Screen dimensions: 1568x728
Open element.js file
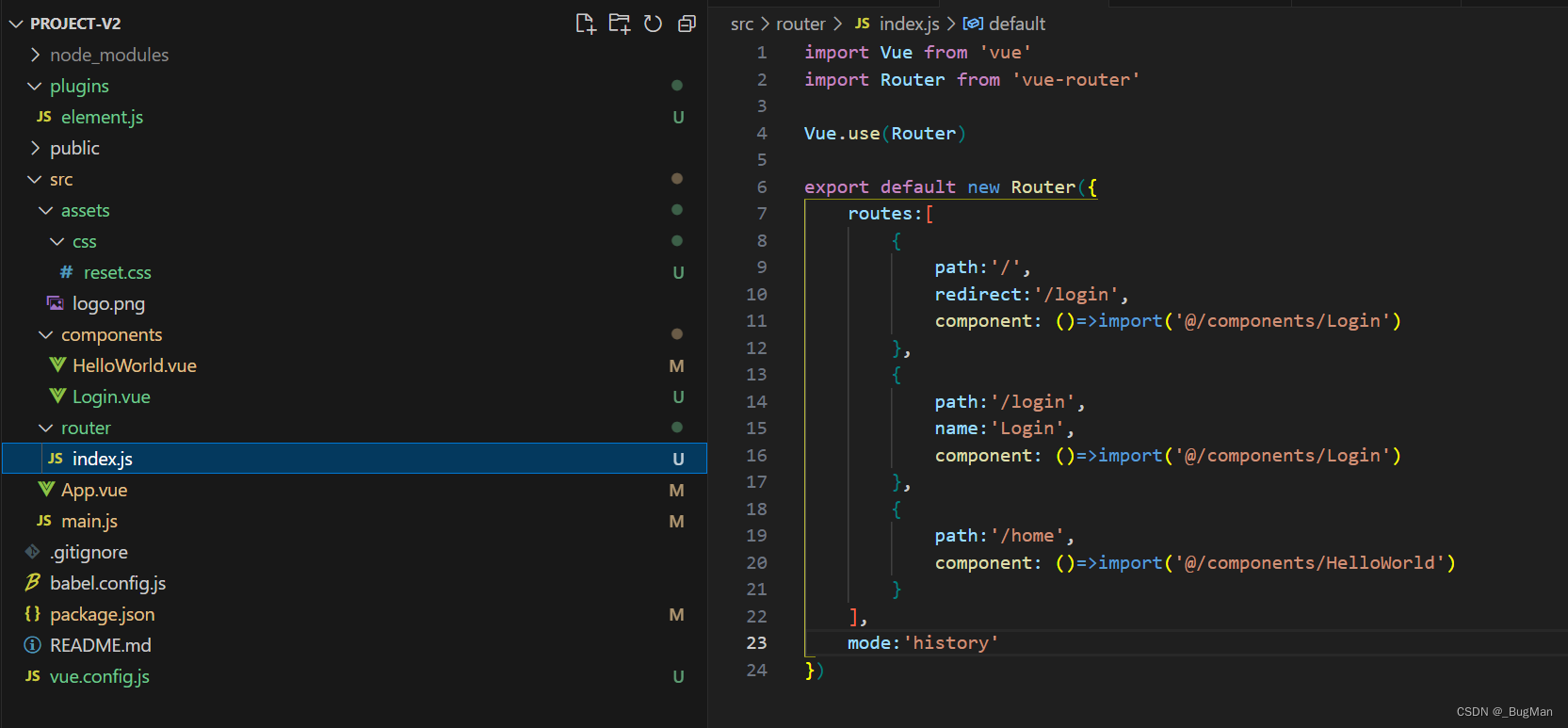point(102,117)
